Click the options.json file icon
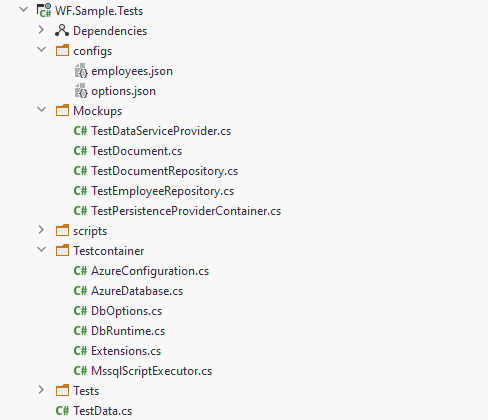The width and height of the screenshot is (488, 420). [x=81, y=91]
